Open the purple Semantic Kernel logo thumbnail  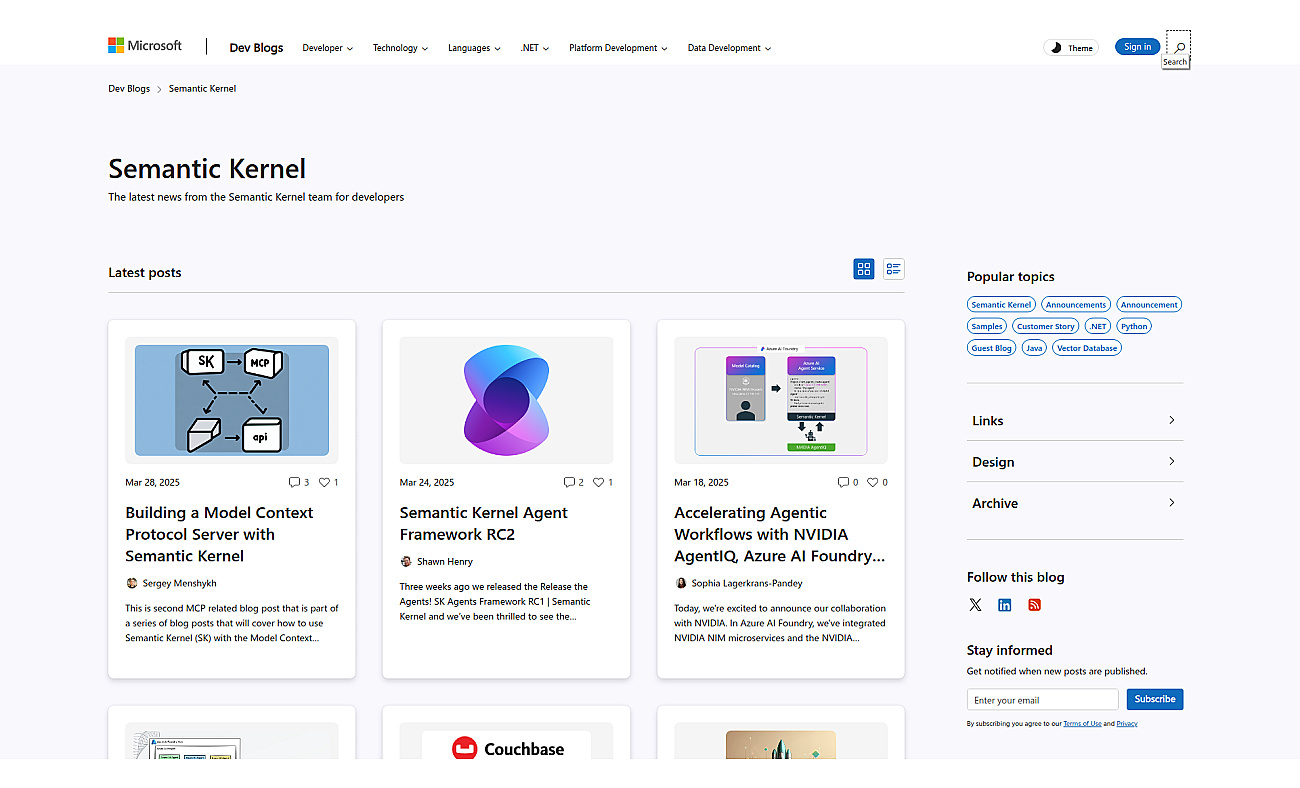pos(506,400)
